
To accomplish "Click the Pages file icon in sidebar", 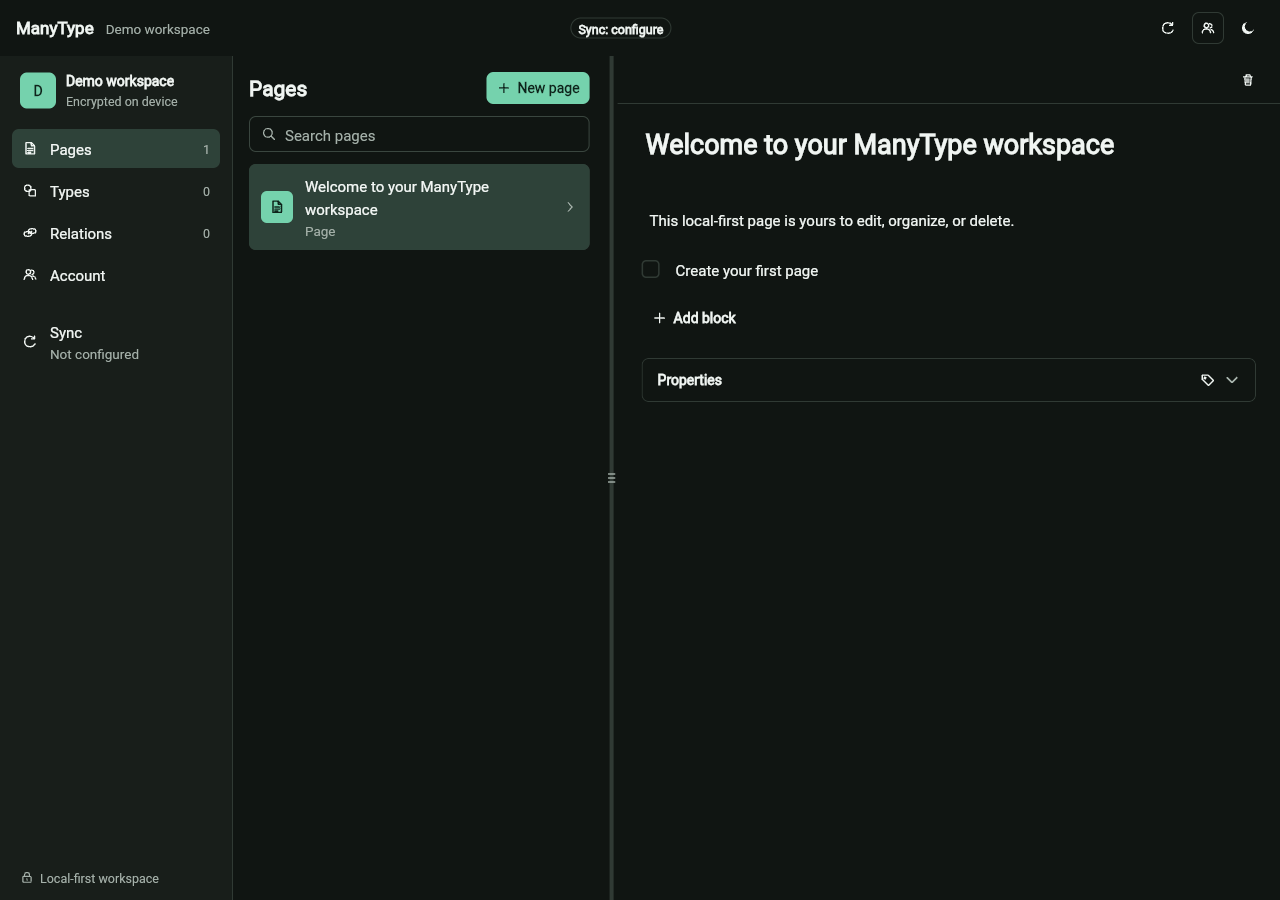I will (30, 149).
